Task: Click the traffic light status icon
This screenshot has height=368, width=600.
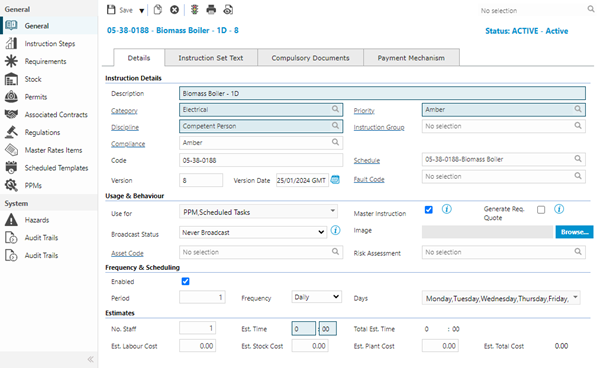Action: tap(194, 10)
